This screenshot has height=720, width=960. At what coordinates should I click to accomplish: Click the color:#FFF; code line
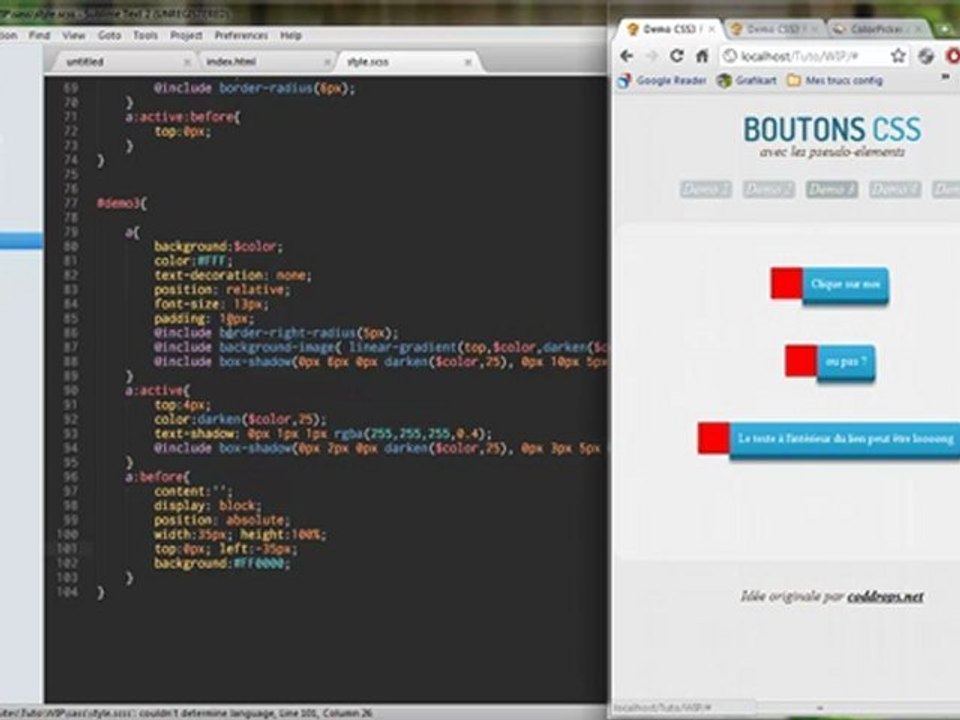click(193, 261)
